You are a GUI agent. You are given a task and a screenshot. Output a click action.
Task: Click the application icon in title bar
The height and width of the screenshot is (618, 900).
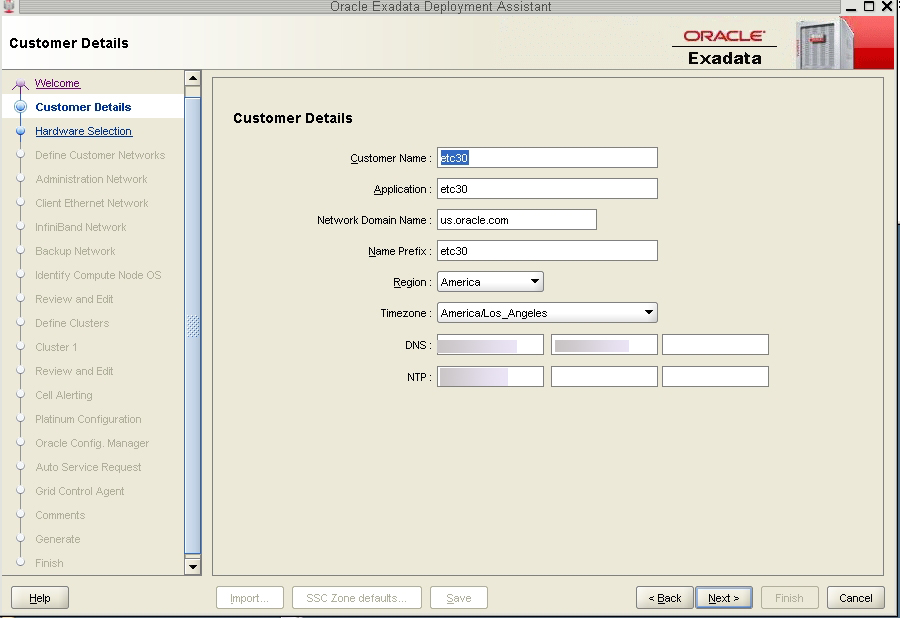click(9, 7)
